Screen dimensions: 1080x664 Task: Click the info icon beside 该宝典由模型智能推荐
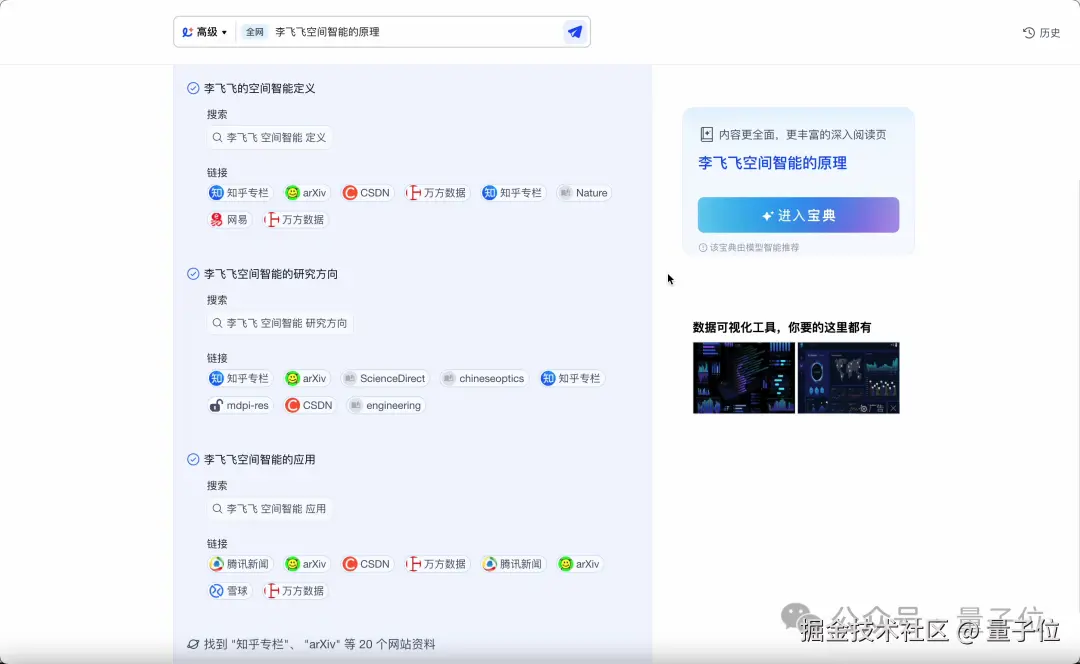click(703, 247)
